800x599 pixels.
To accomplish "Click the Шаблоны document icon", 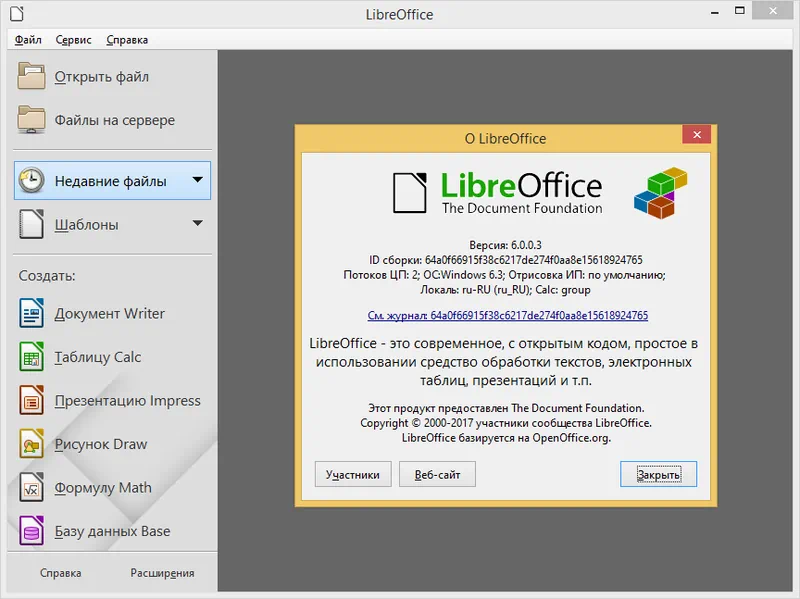I will (31, 224).
